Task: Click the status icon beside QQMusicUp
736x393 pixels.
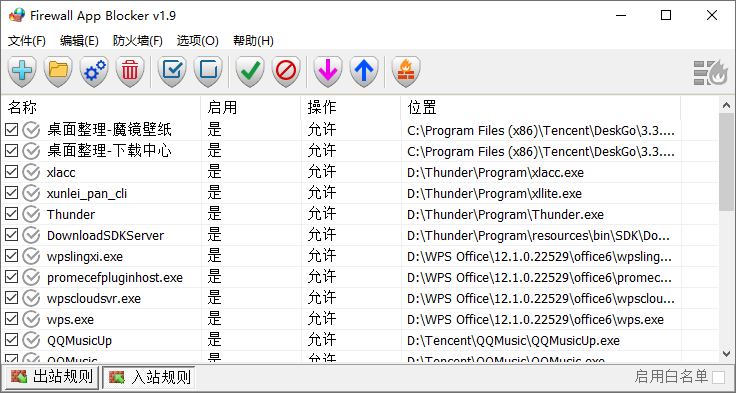Action: pos(31,340)
